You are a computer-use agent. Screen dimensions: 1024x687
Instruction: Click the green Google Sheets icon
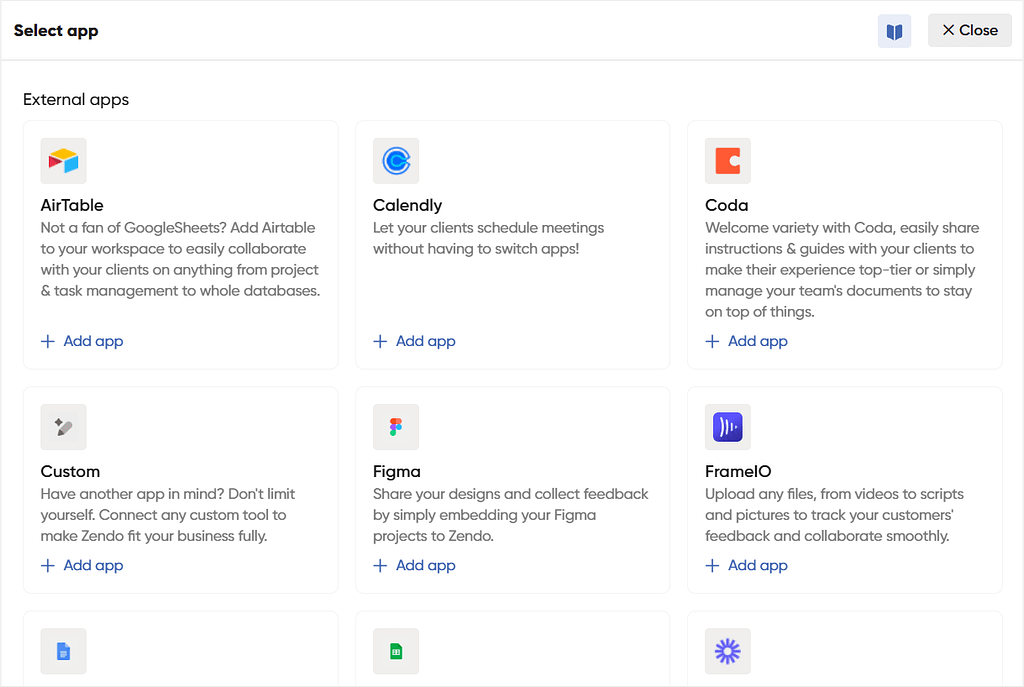396,651
